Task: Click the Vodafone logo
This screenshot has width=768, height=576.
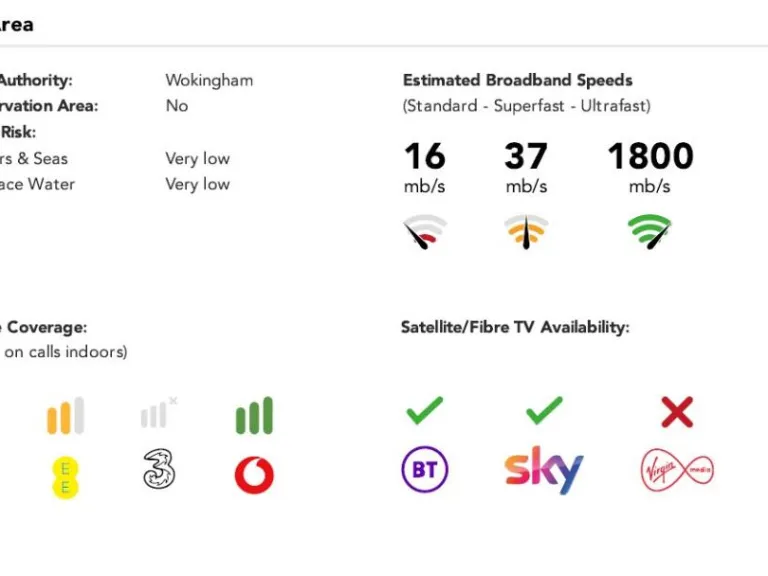Action: tap(254, 475)
